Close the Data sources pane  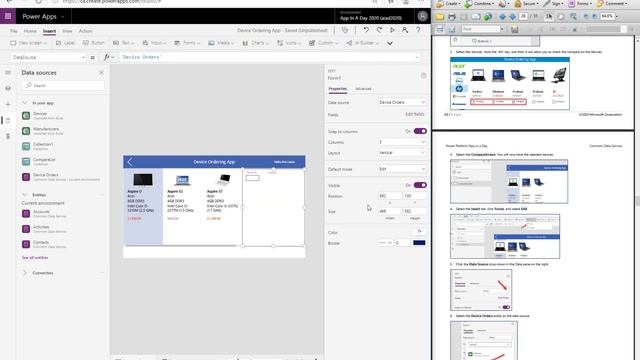coord(101,72)
